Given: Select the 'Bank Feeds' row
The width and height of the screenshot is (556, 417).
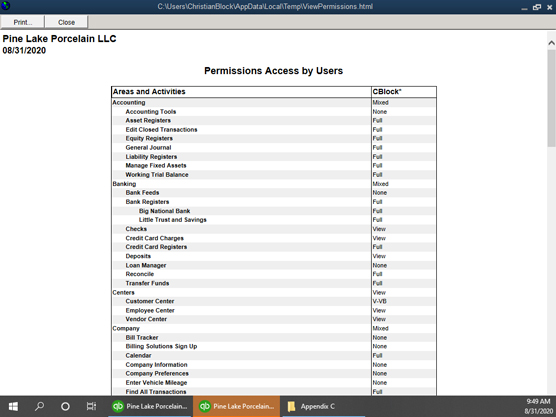Looking at the screenshot, I should pyautogui.click(x=274, y=193).
